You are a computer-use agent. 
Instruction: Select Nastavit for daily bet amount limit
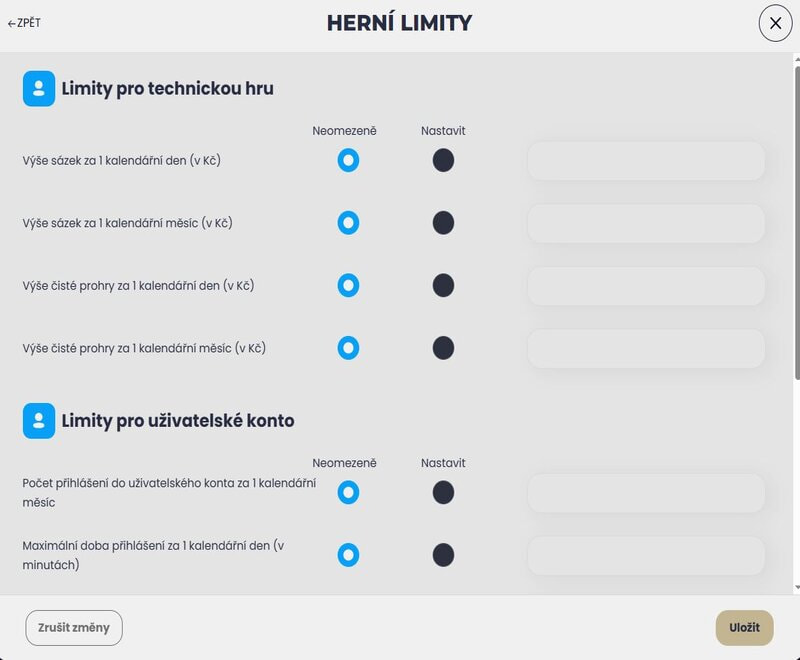(x=443, y=159)
